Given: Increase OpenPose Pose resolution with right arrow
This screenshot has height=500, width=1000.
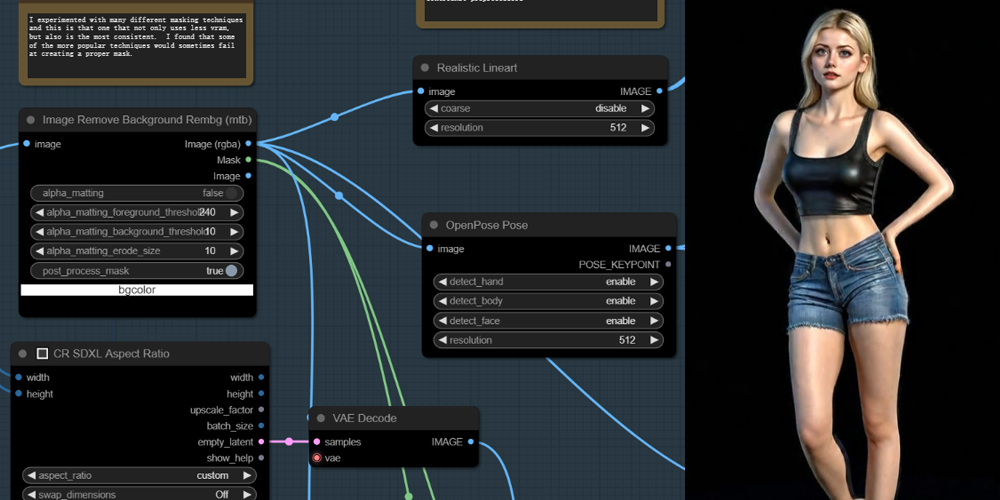Looking at the screenshot, I should point(654,340).
